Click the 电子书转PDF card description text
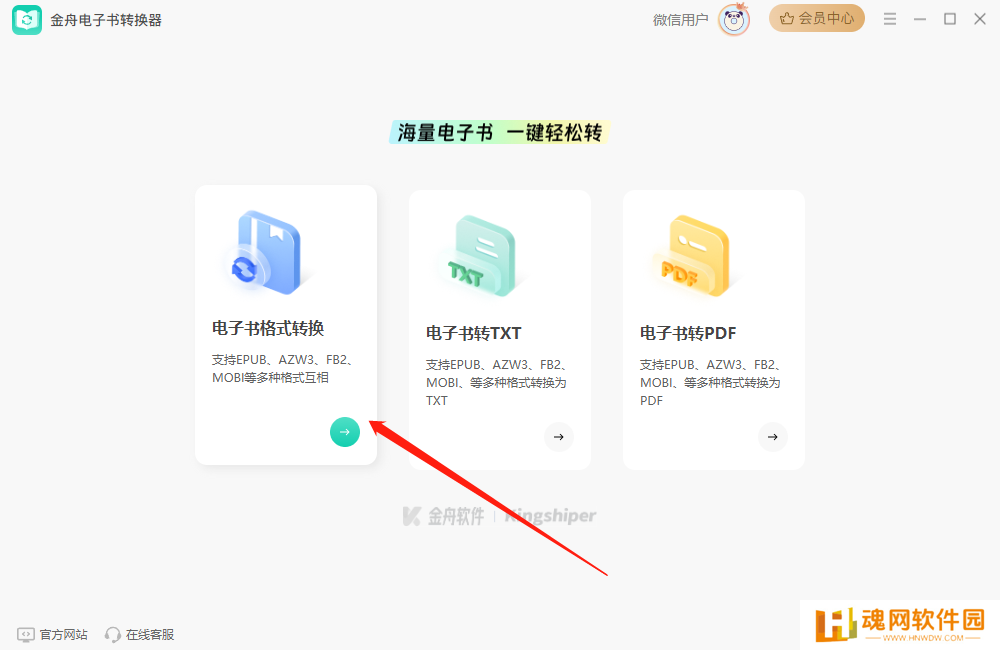This screenshot has height=650, width=1000. [710, 383]
